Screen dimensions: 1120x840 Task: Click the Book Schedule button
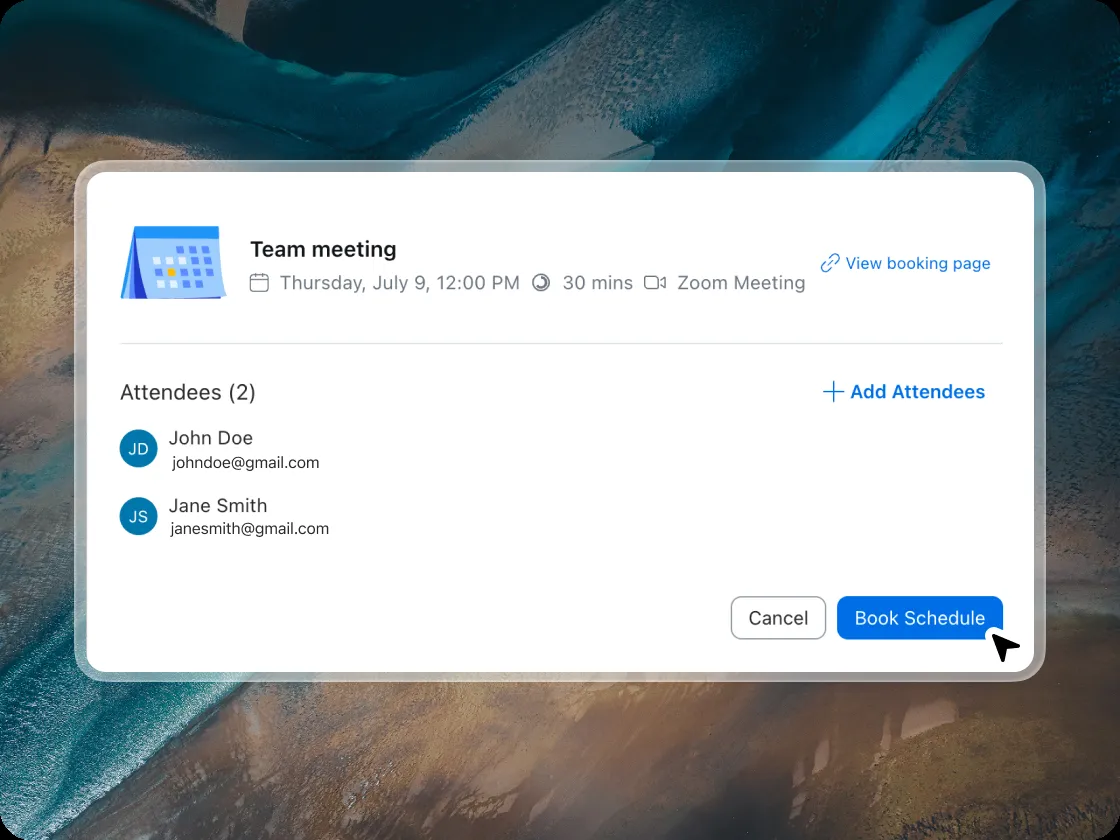click(919, 618)
